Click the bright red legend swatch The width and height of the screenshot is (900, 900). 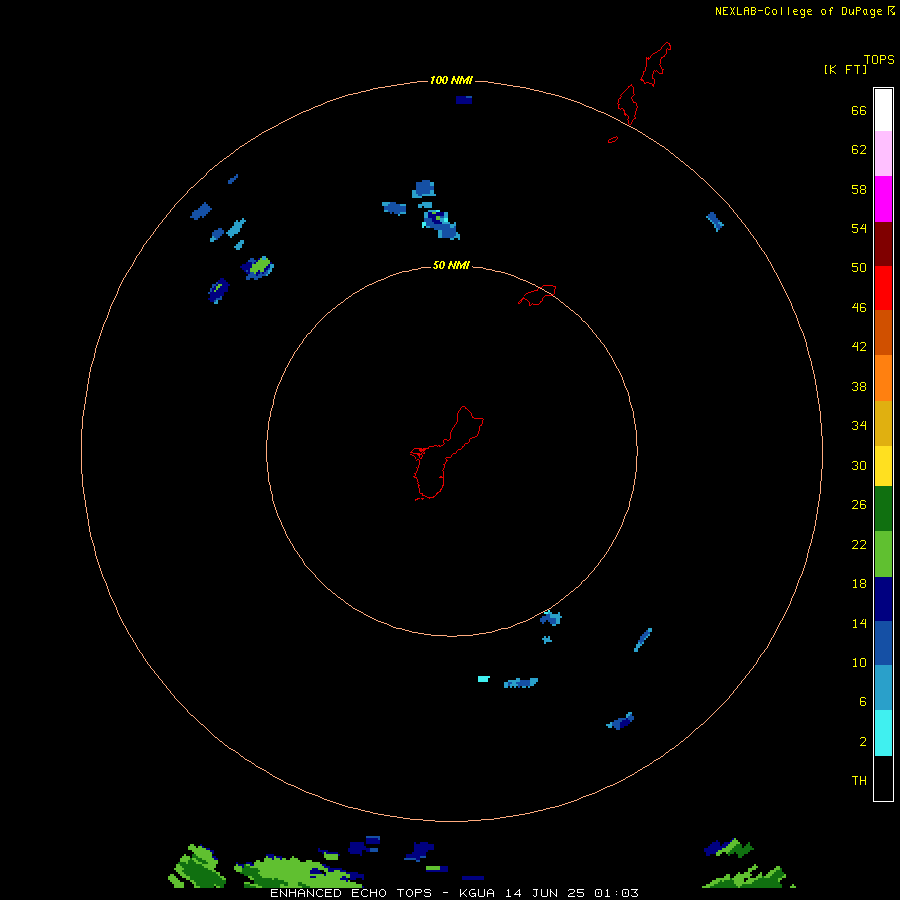click(883, 288)
